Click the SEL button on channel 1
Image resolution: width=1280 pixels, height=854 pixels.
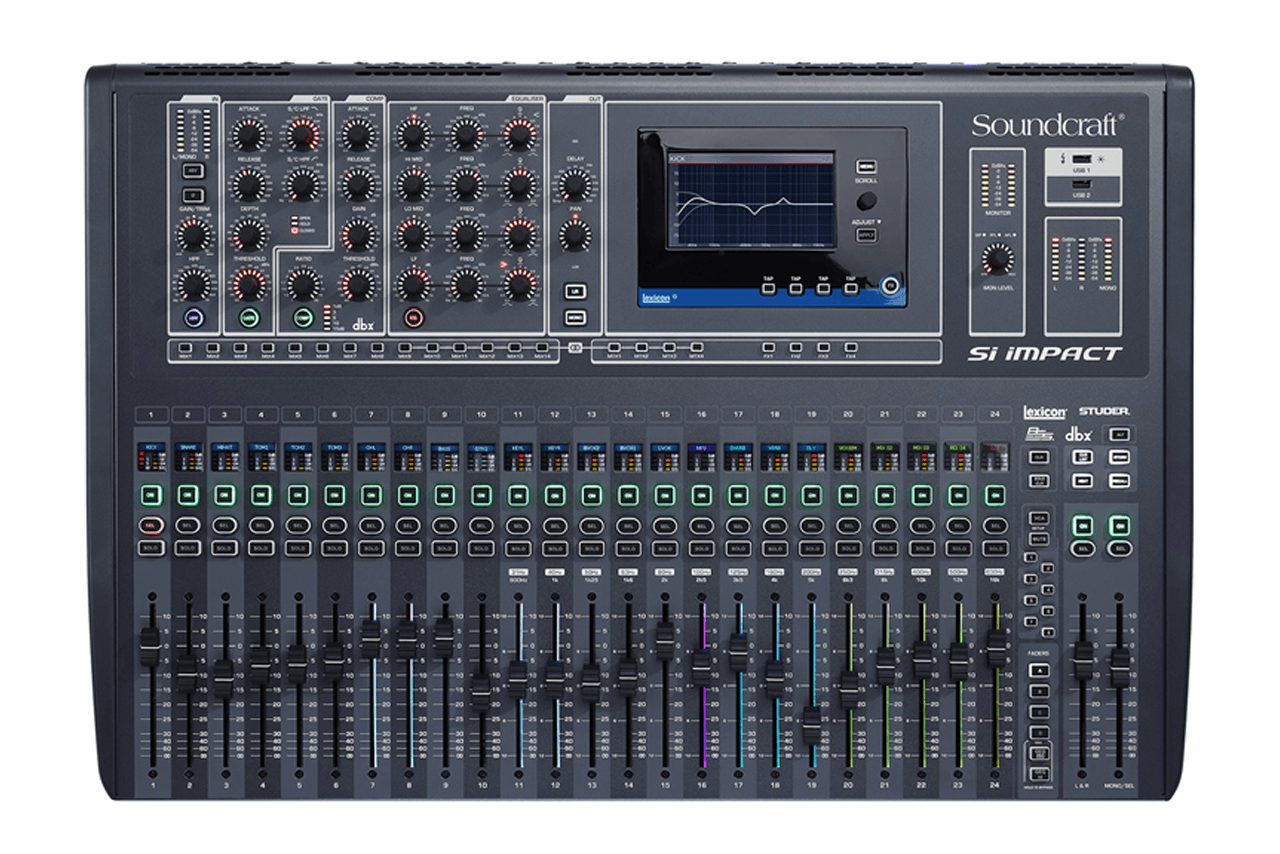coord(150,525)
